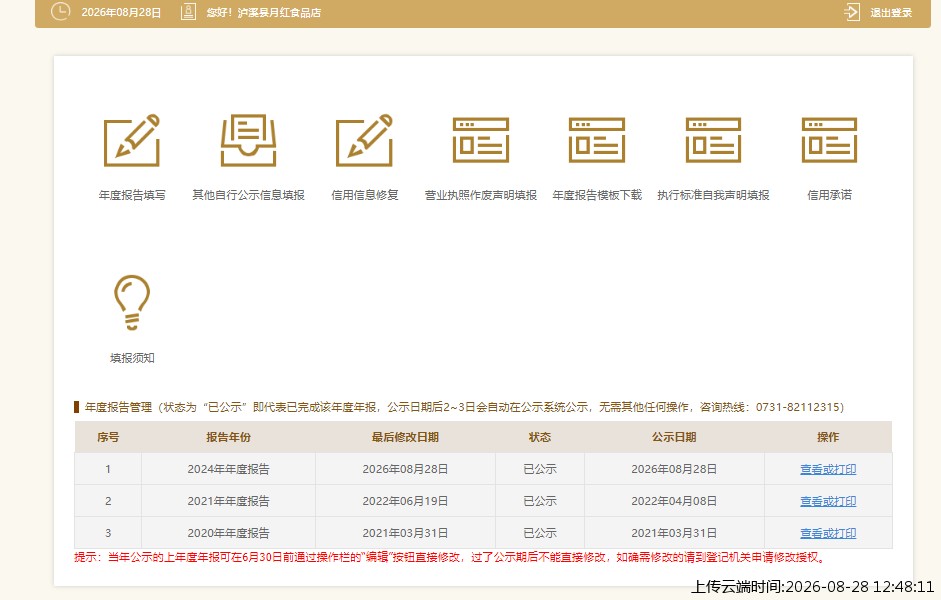Click 信用信息修复 label
The height and width of the screenshot is (600, 941).
point(365,195)
